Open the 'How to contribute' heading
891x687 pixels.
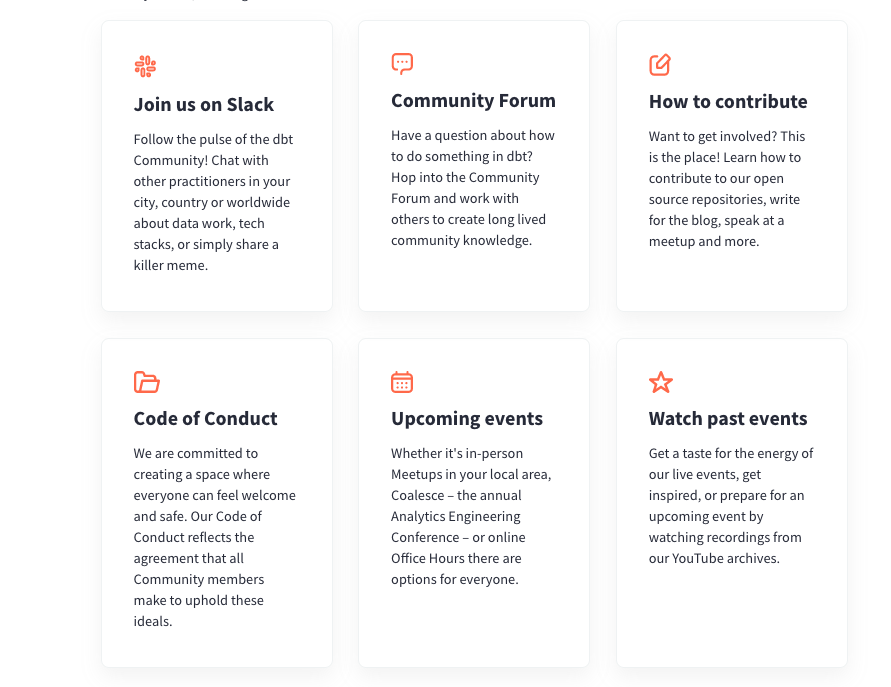tap(728, 101)
